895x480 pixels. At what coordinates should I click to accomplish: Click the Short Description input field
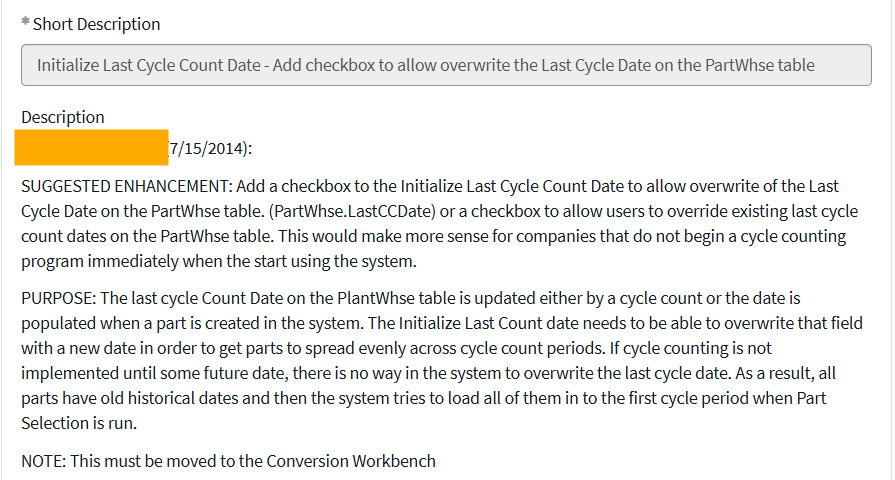pyautogui.click(x=446, y=65)
